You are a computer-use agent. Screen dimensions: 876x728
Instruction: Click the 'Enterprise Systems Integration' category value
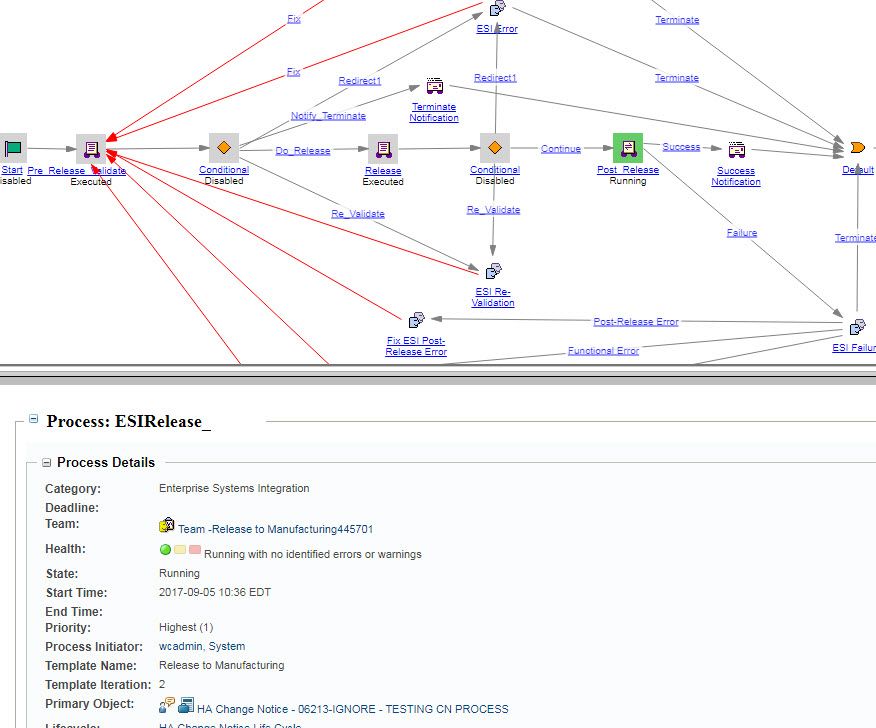(234, 488)
